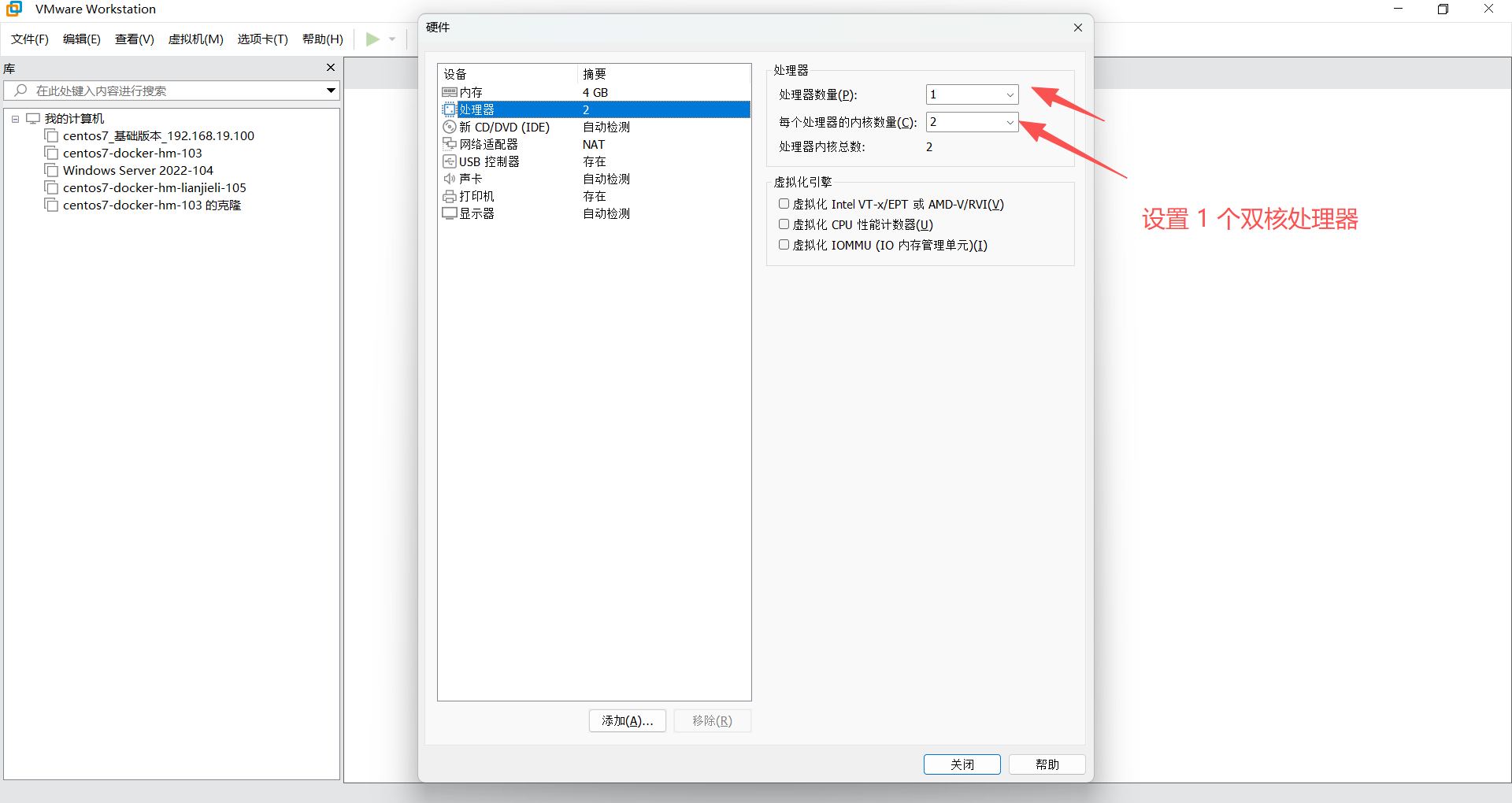Select the 声卡 device row

[x=595, y=179]
